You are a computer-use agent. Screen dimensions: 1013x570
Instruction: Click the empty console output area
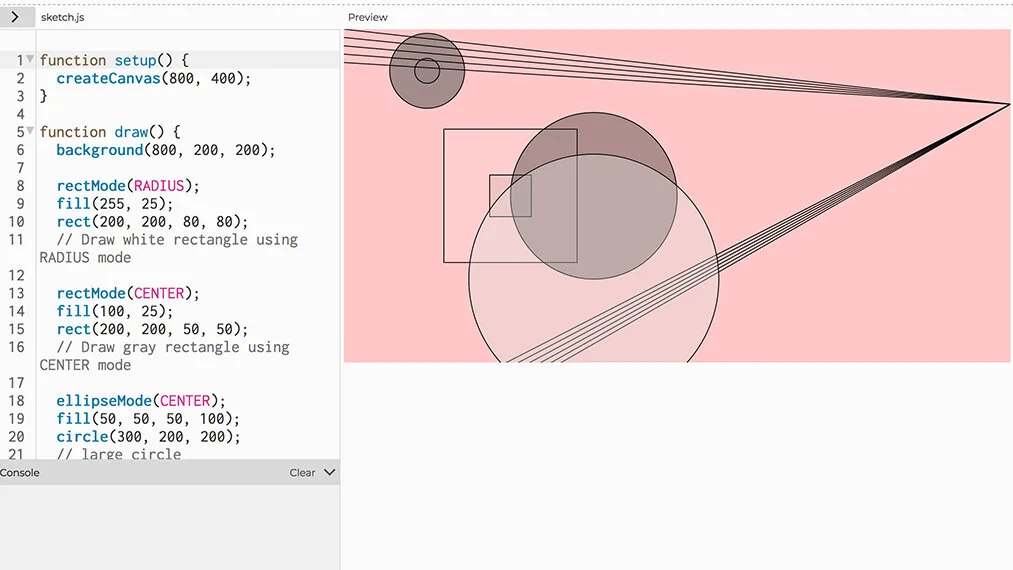[169, 527]
